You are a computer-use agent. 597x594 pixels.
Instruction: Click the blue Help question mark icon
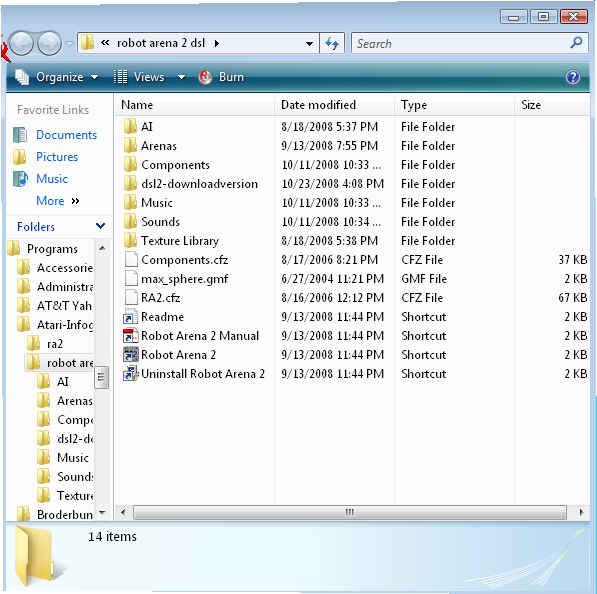click(573, 77)
